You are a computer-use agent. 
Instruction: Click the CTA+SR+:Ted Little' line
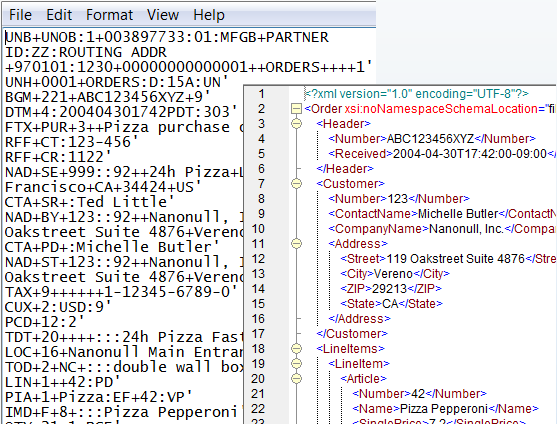click(x=90, y=202)
